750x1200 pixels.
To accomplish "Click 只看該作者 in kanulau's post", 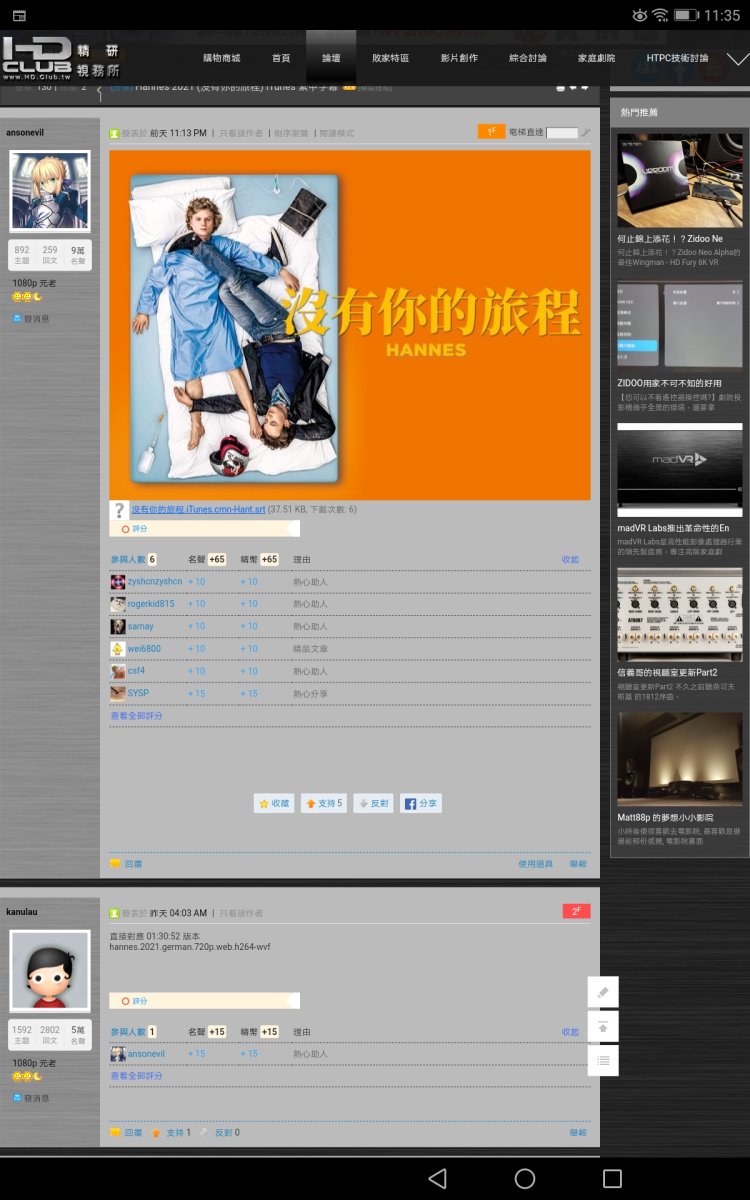I will tap(241, 913).
